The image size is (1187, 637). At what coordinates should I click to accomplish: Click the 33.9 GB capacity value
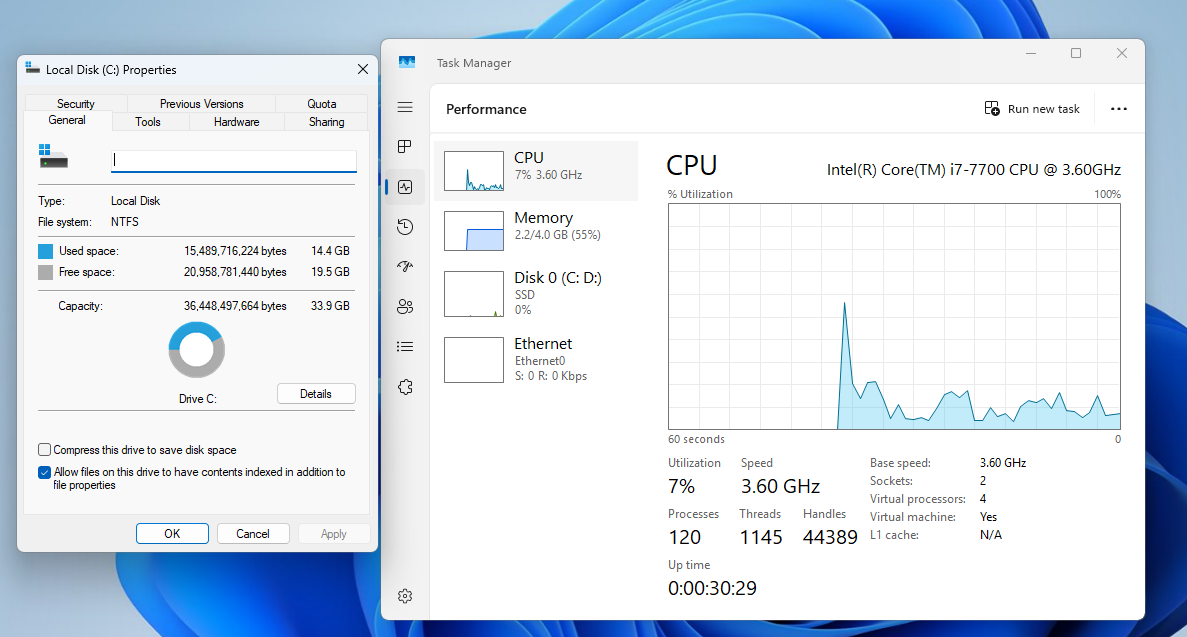pyautogui.click(x=330, y=306)
